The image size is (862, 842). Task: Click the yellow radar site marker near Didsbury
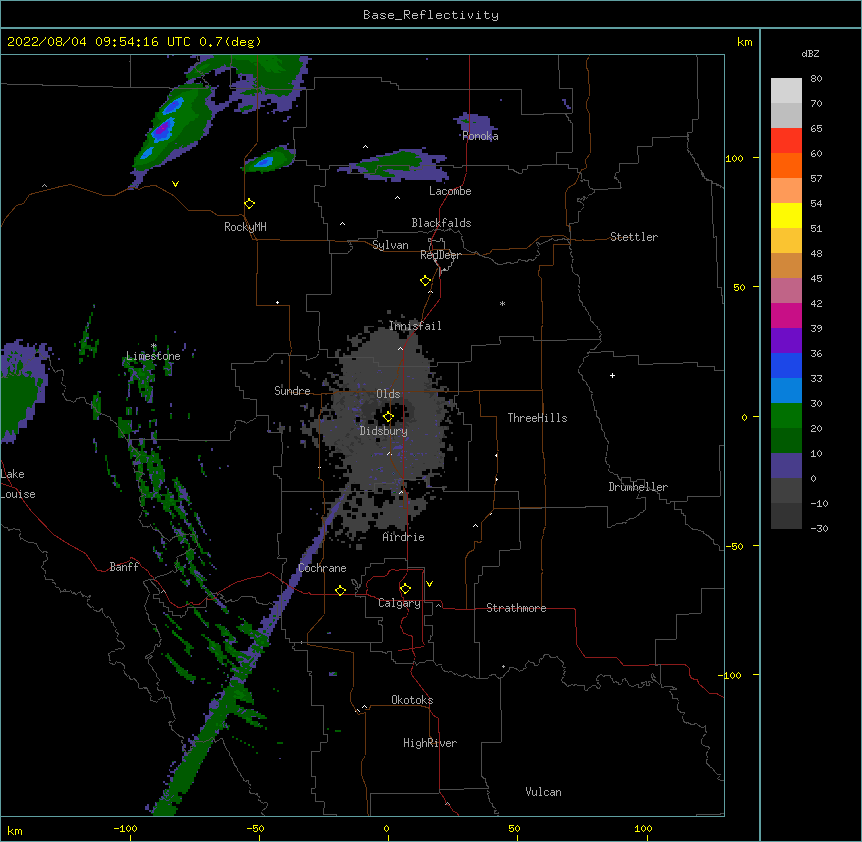point(388,416)
